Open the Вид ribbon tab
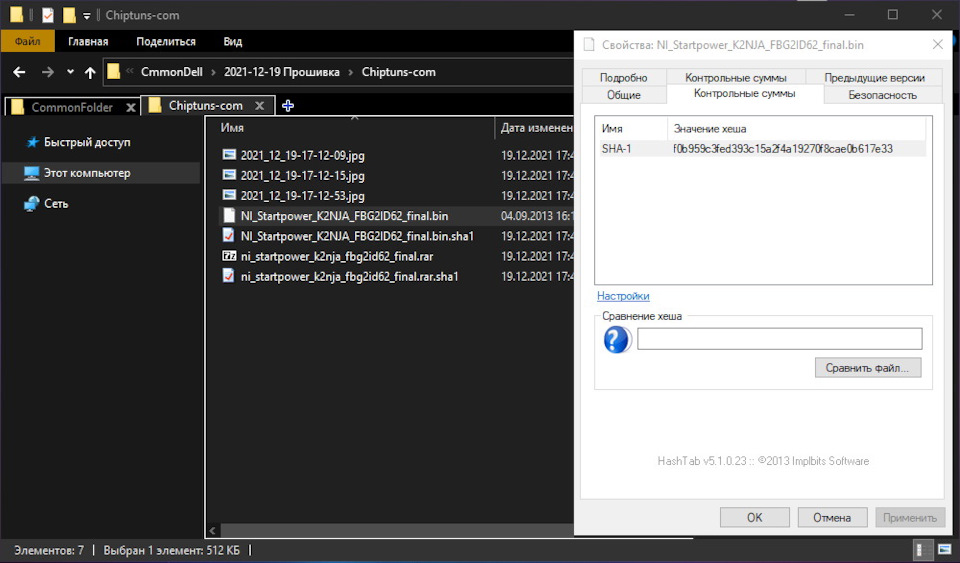 tap(233, 42)
